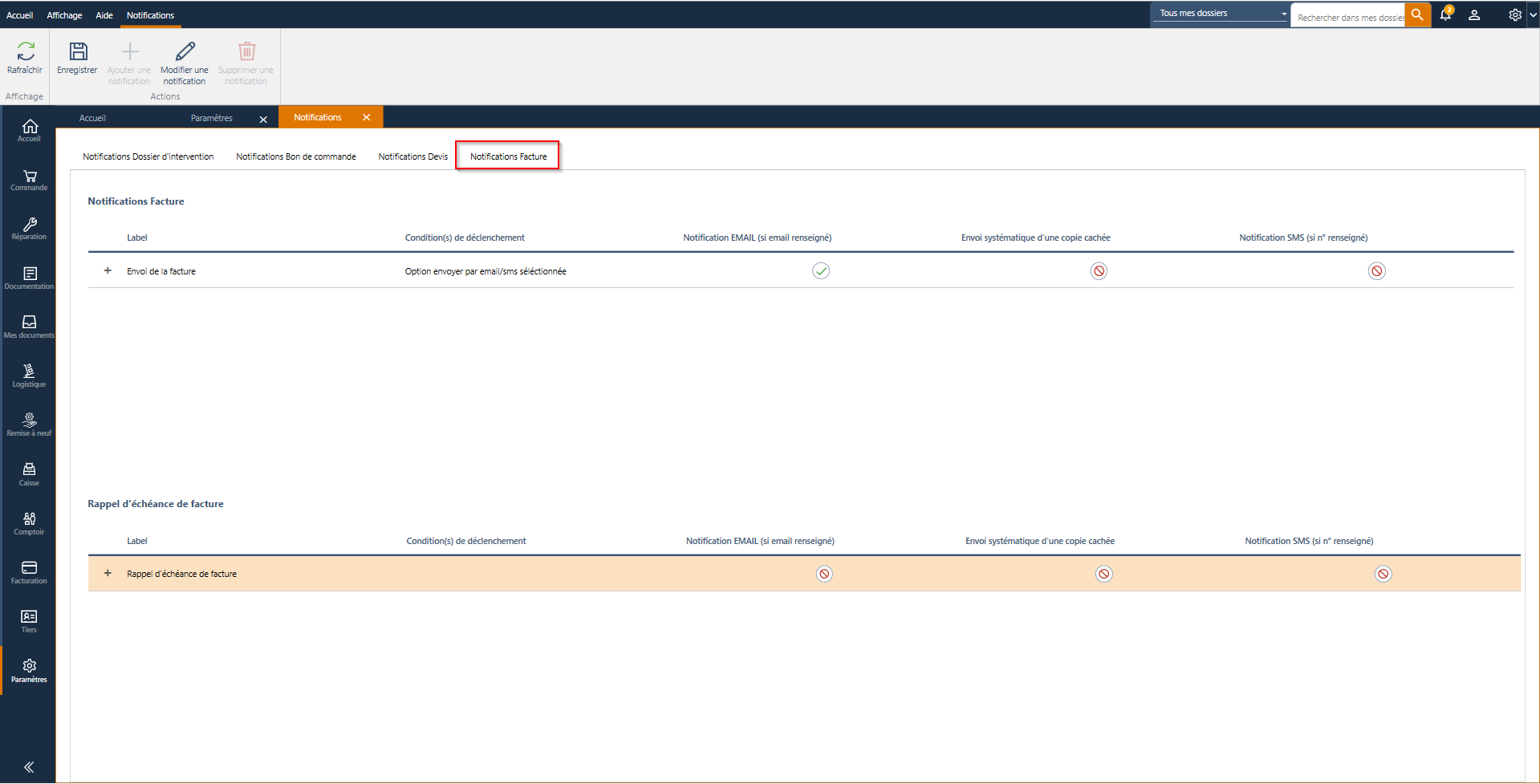Open Caisse in the sidebar

click(30, 474)
